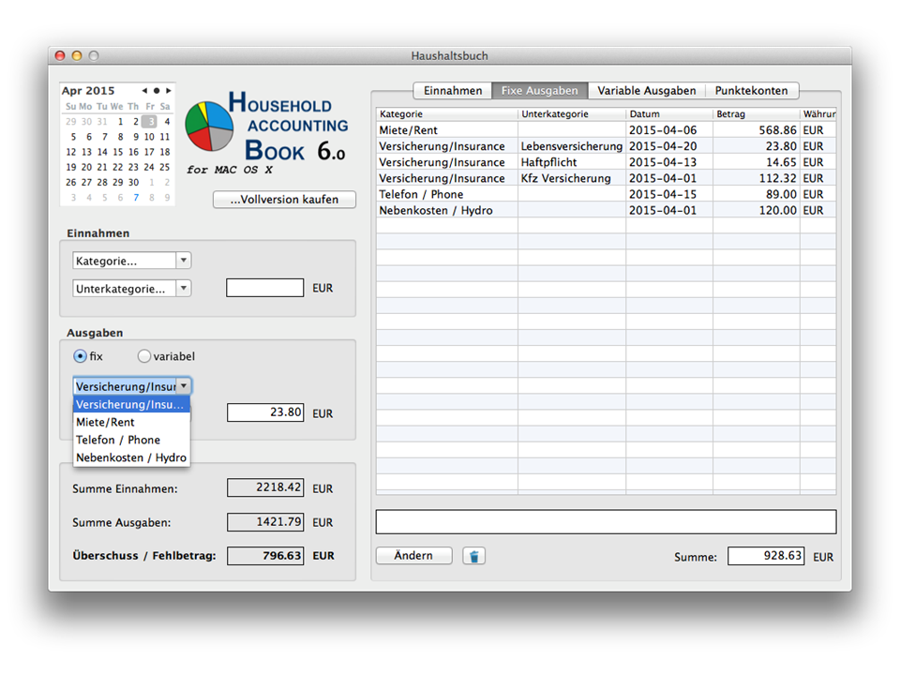
Task: Select the 'variabel' radio button
Action: click(x=144, y=356)
